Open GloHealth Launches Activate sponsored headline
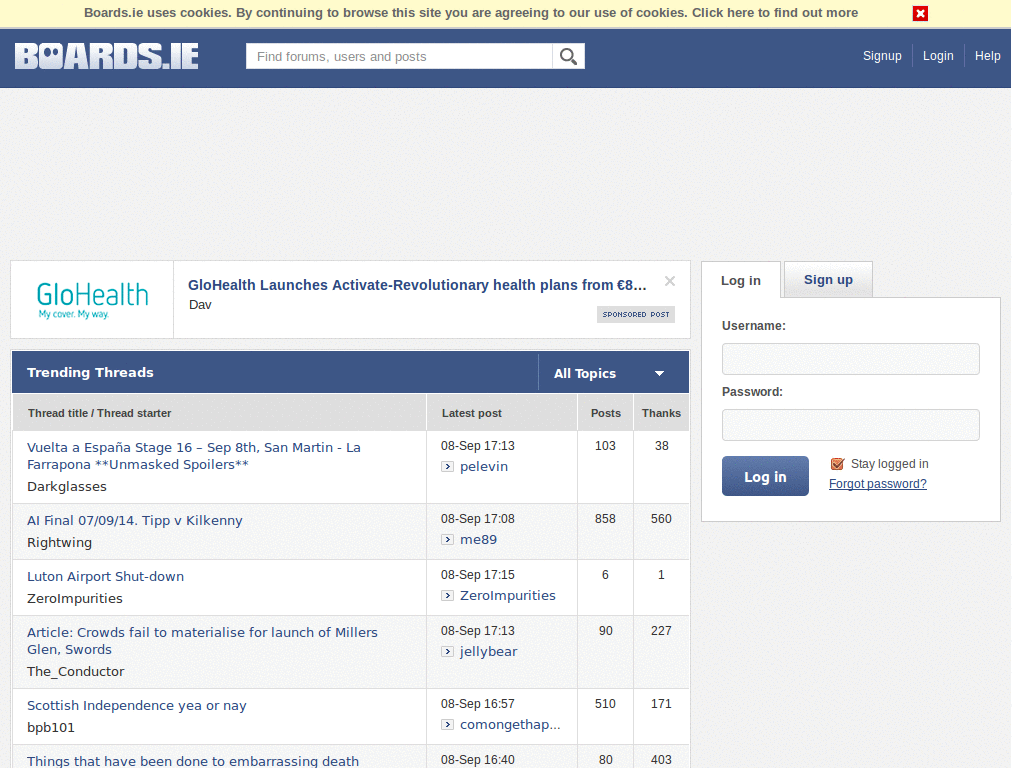The image size is (1024, 768). point(417,285)
